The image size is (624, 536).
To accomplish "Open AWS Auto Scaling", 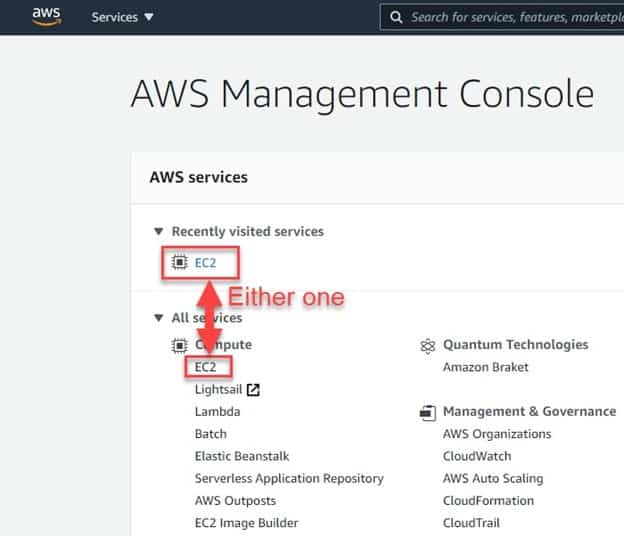I will point(493,478).
